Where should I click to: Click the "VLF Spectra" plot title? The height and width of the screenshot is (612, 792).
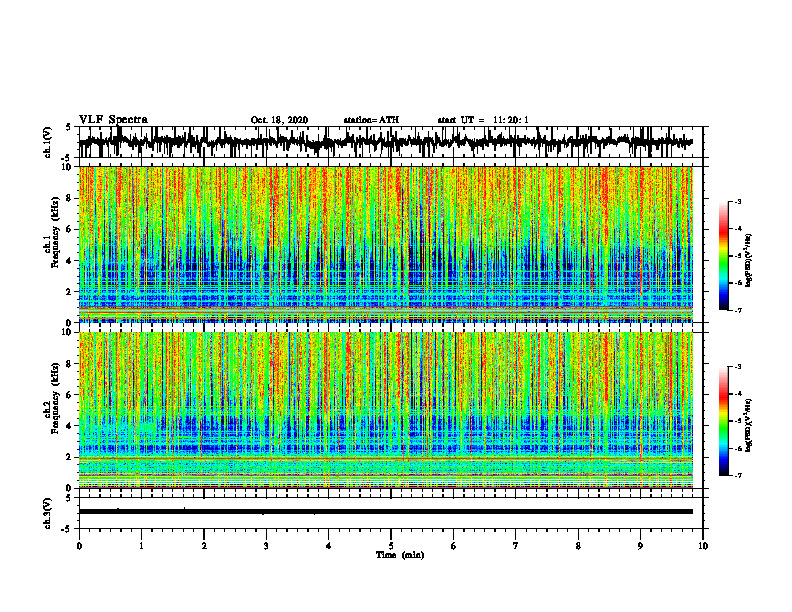pyautogui.click(x=113, y=120)
